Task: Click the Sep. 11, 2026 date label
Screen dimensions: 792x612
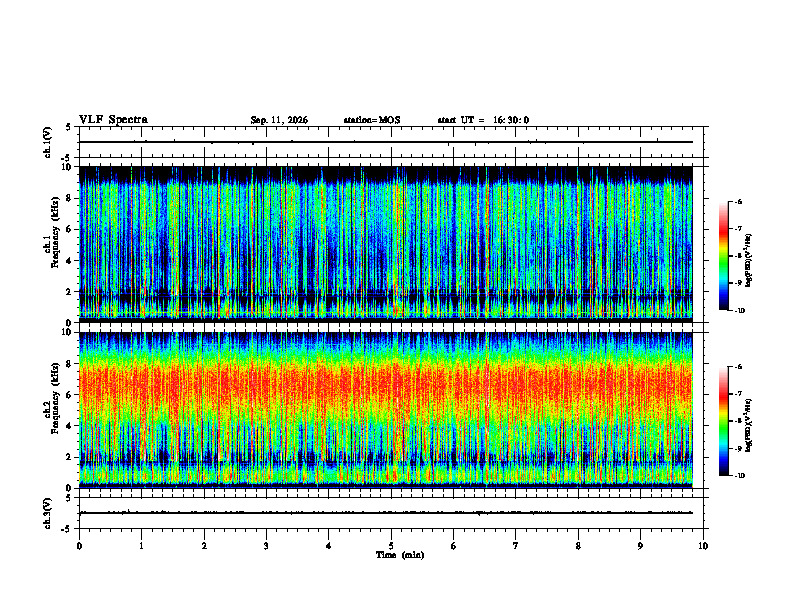Action: [279, 120]
